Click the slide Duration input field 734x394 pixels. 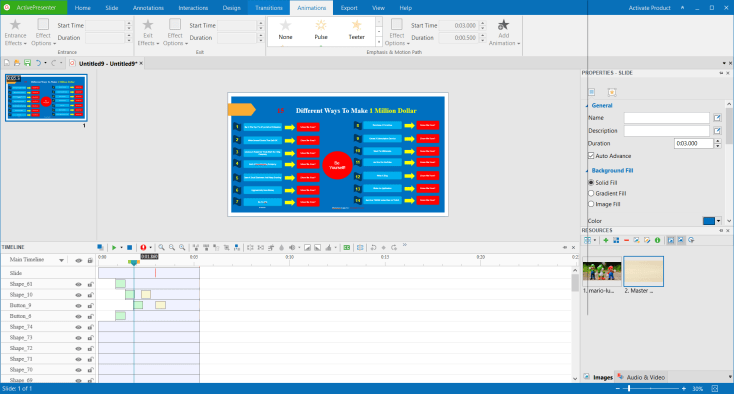pyautogui.click(x=694, y=144)
